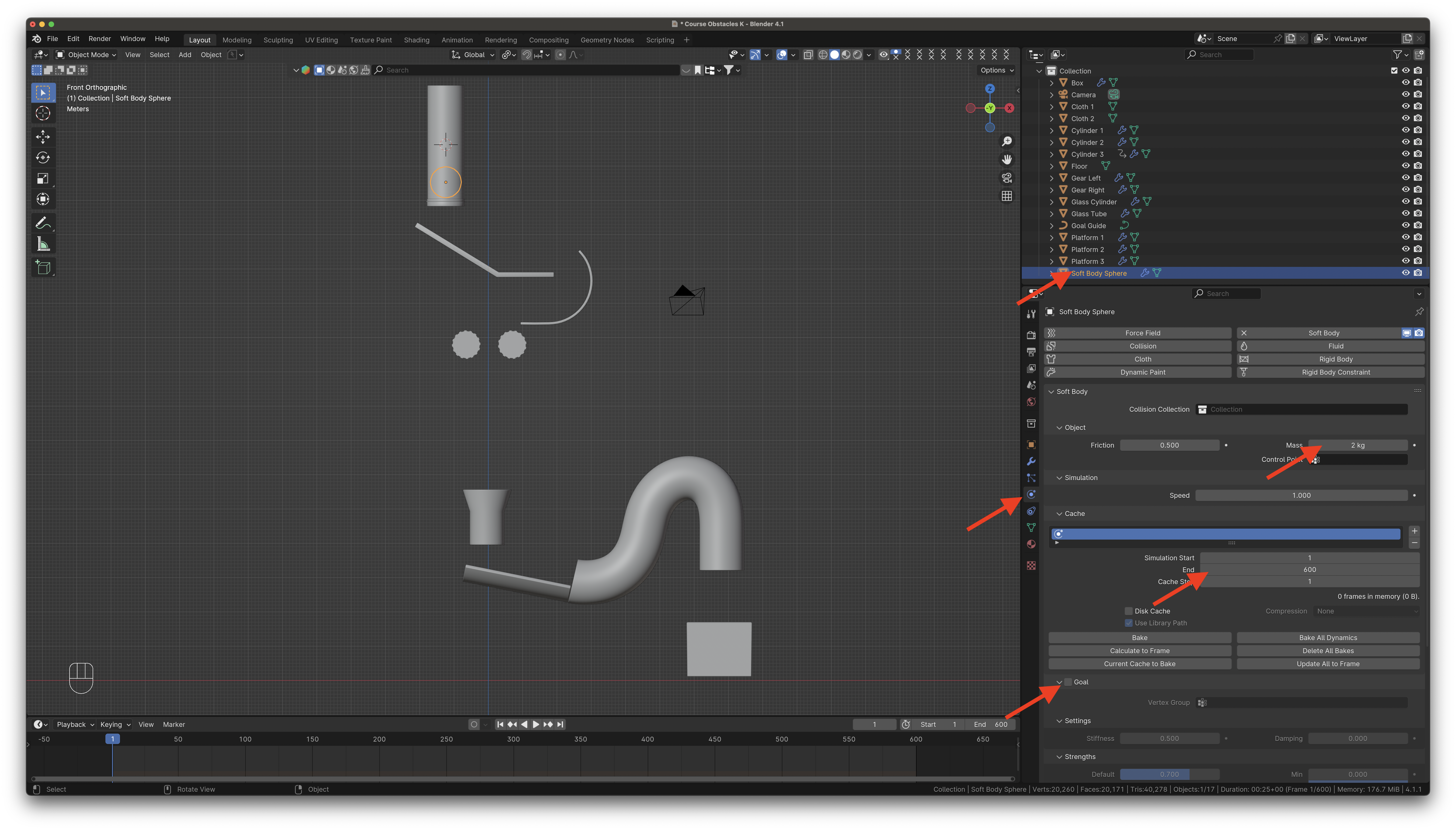Screen dimensions: 1456x830
Task: Hide Box in viewport via eye icon
Action: 1406,83
